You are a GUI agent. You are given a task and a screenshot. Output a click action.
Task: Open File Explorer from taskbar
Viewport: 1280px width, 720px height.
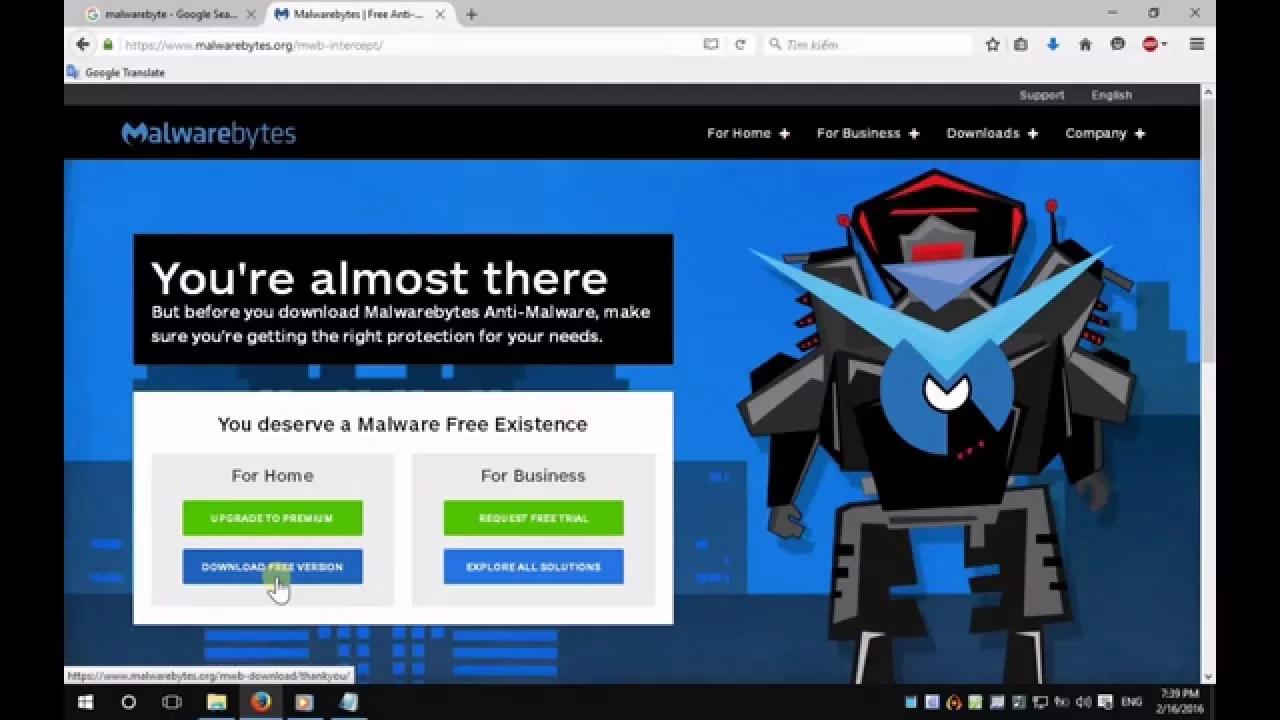point(217,702)
